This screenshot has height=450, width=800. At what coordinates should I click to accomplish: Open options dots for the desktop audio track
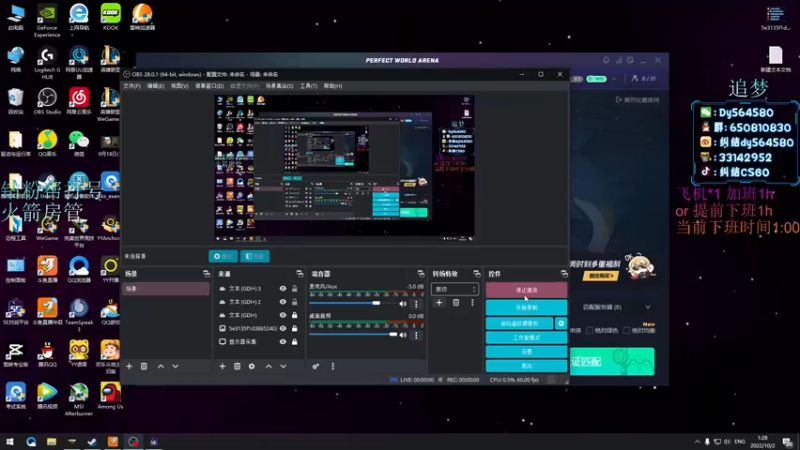point(416,335)
